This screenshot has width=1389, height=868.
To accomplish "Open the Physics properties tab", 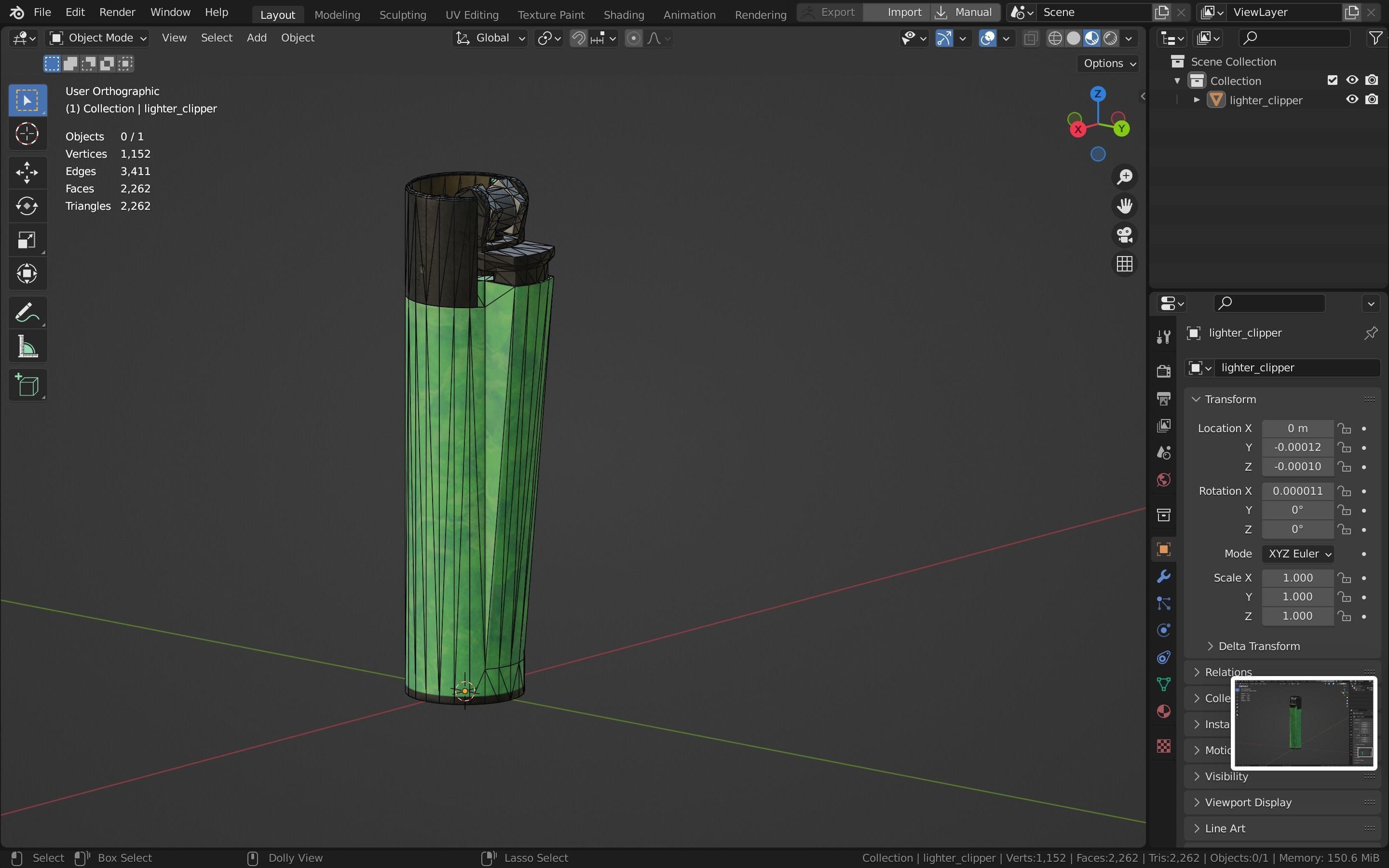I will tap(1163, 630).
